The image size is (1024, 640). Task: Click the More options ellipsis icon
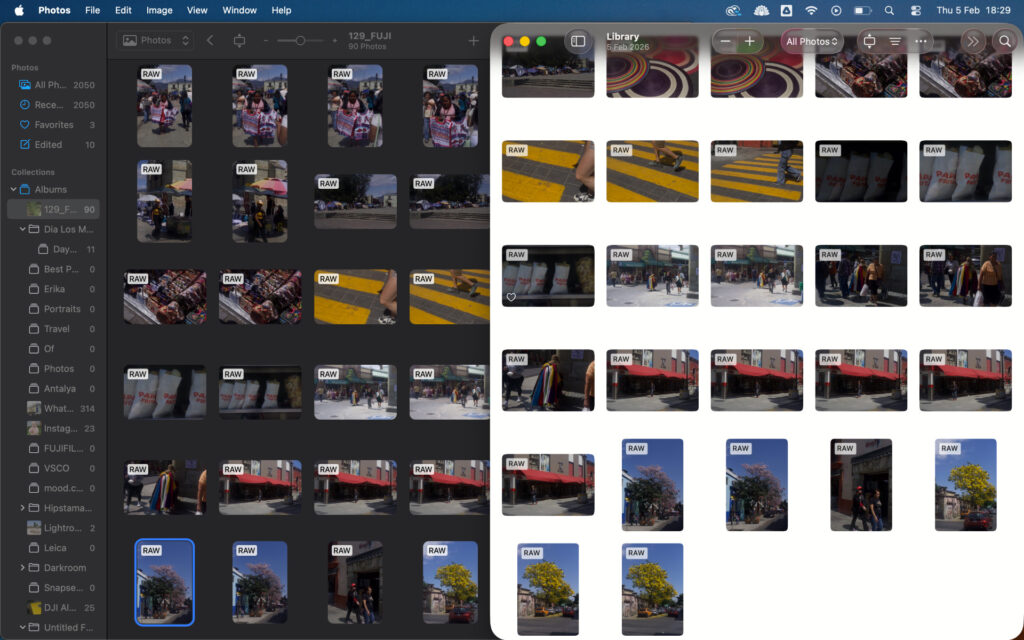(921, 41)
